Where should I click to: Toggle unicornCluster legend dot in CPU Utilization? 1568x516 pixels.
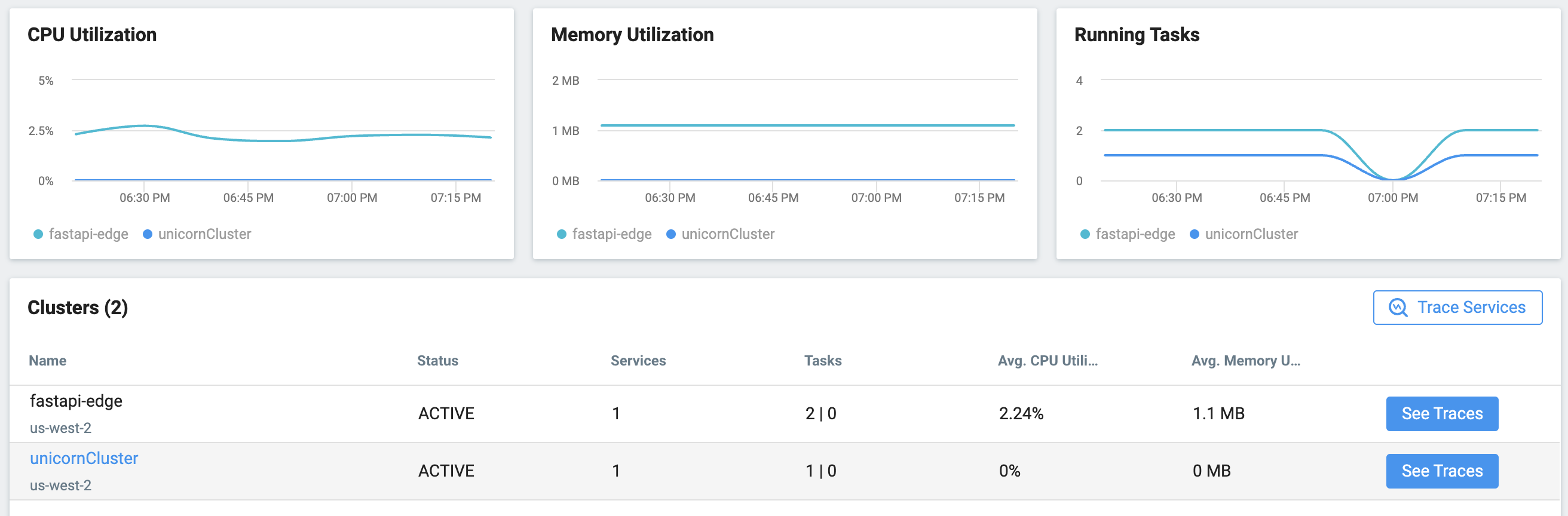pos(148,234)
